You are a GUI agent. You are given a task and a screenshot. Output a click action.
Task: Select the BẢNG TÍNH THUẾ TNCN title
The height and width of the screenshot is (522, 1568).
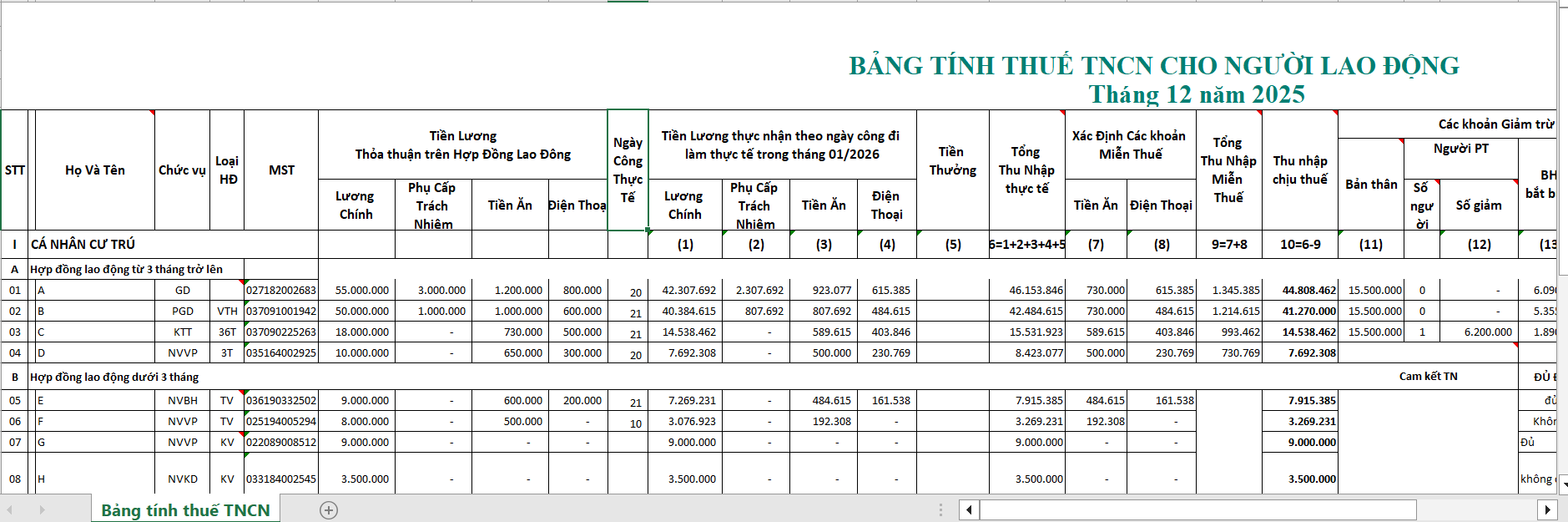(x=1153, y=66)
